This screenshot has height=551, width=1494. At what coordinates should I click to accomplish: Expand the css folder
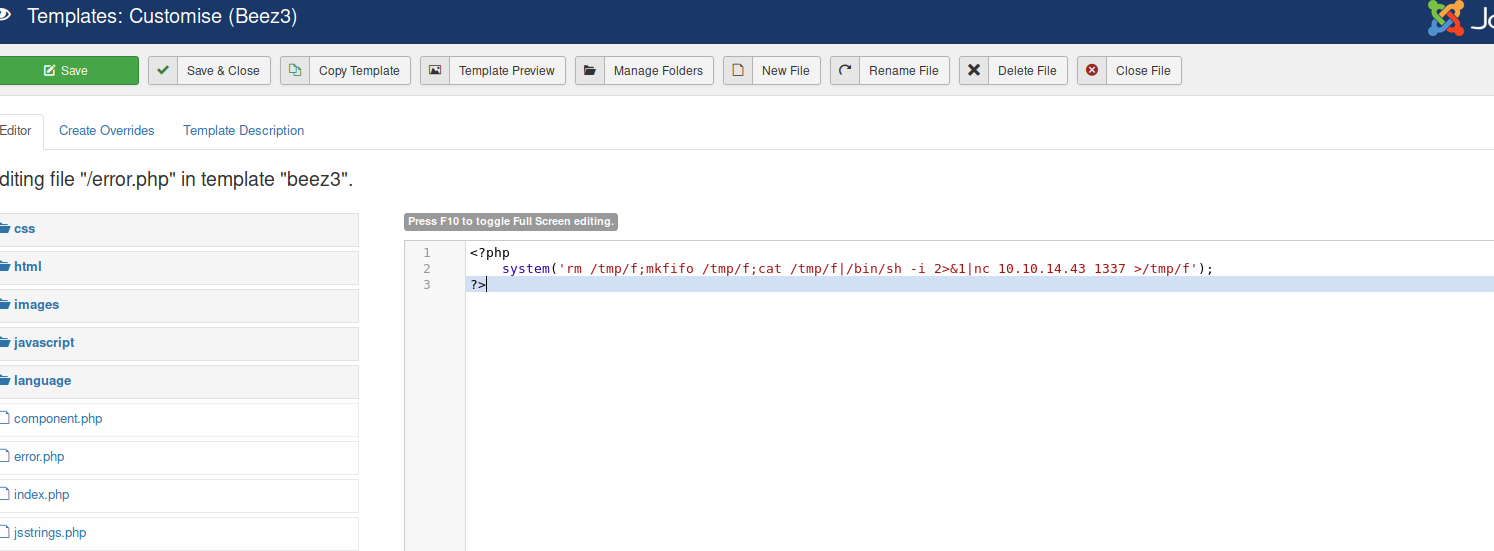(179, 229)
